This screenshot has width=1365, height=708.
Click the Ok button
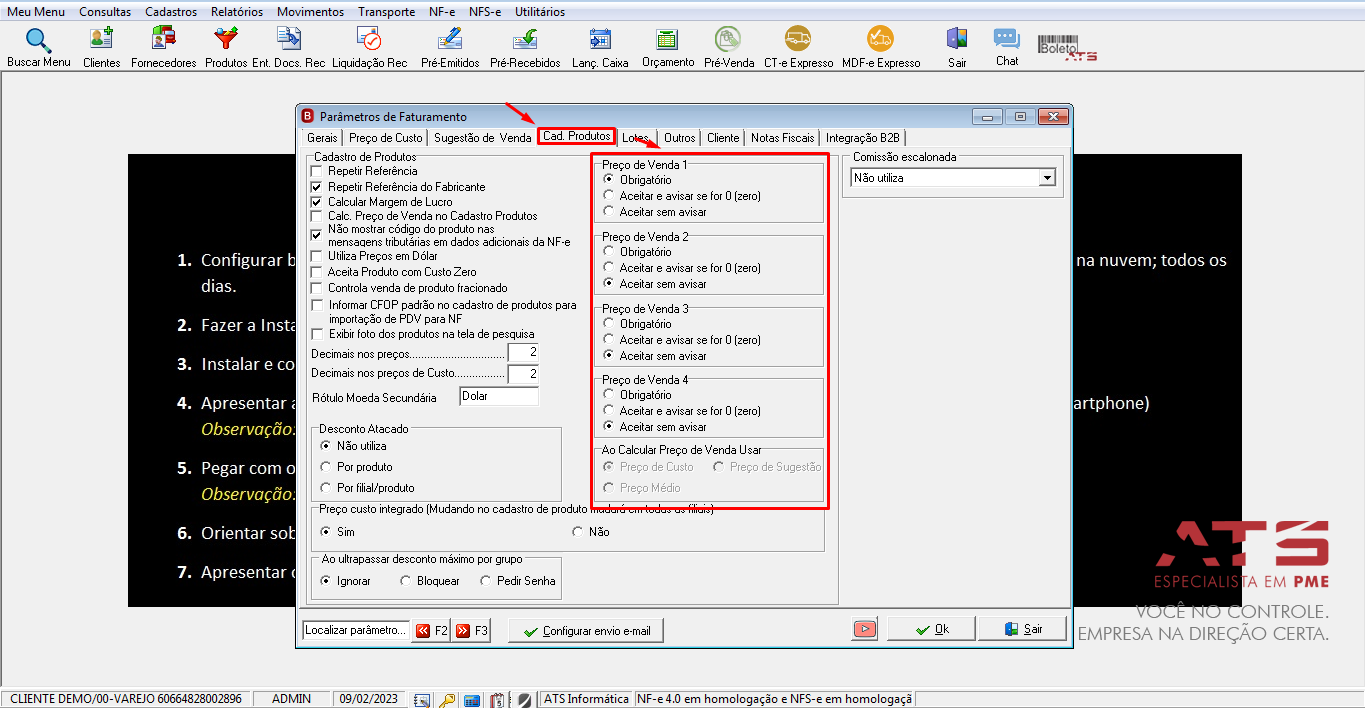point(932,629)
